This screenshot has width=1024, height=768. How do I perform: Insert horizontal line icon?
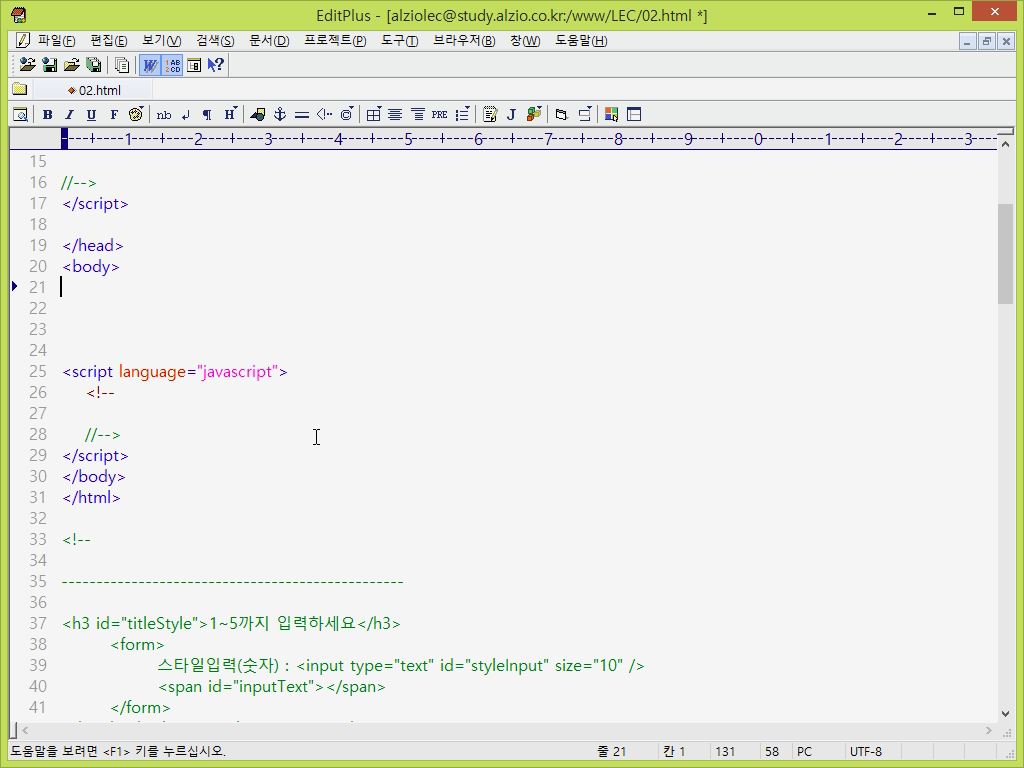point(302,114)
